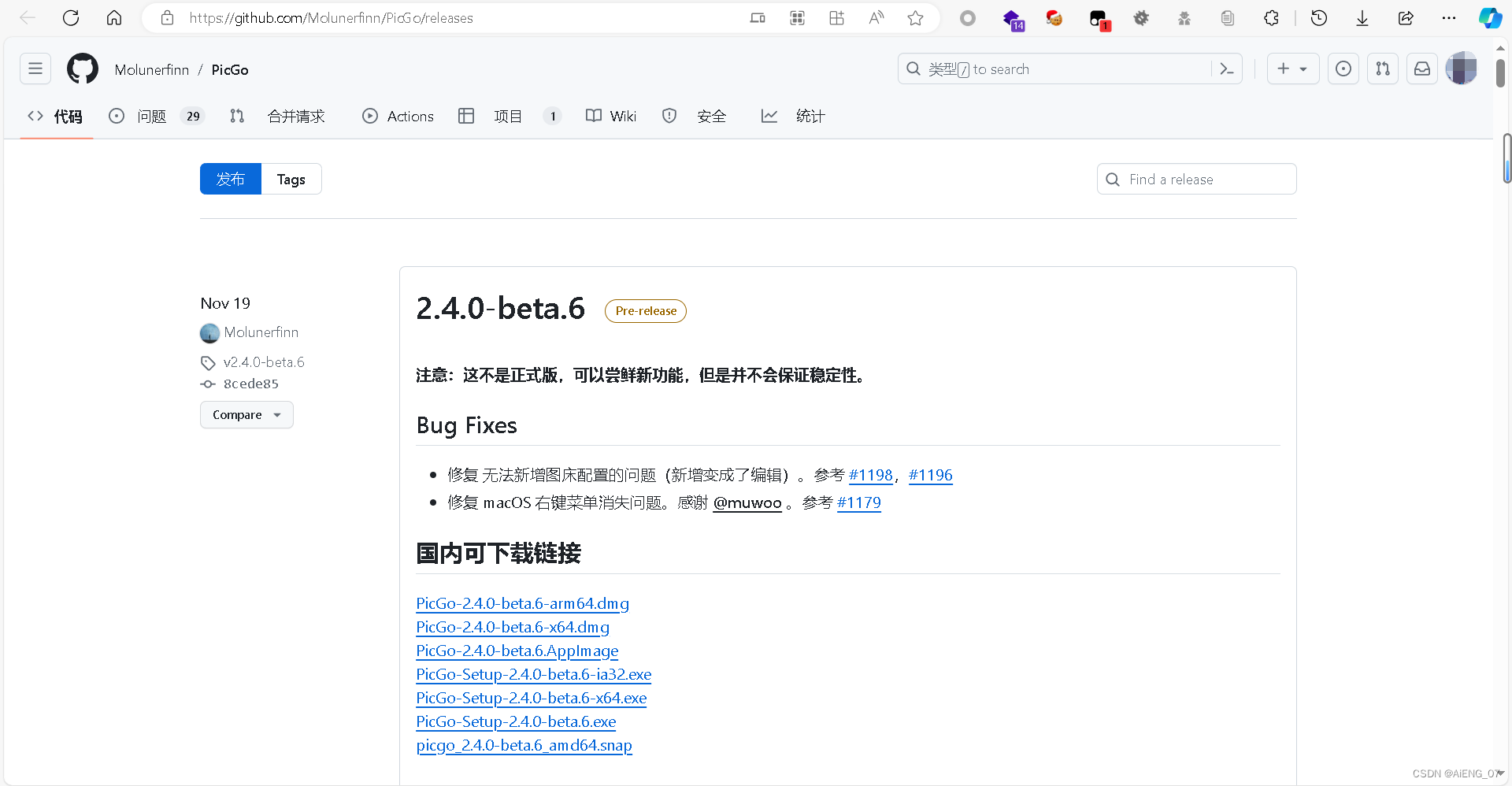
Task: Download PicGo-2.4.0-beta.6.AppImage
Action: point(517,651)
